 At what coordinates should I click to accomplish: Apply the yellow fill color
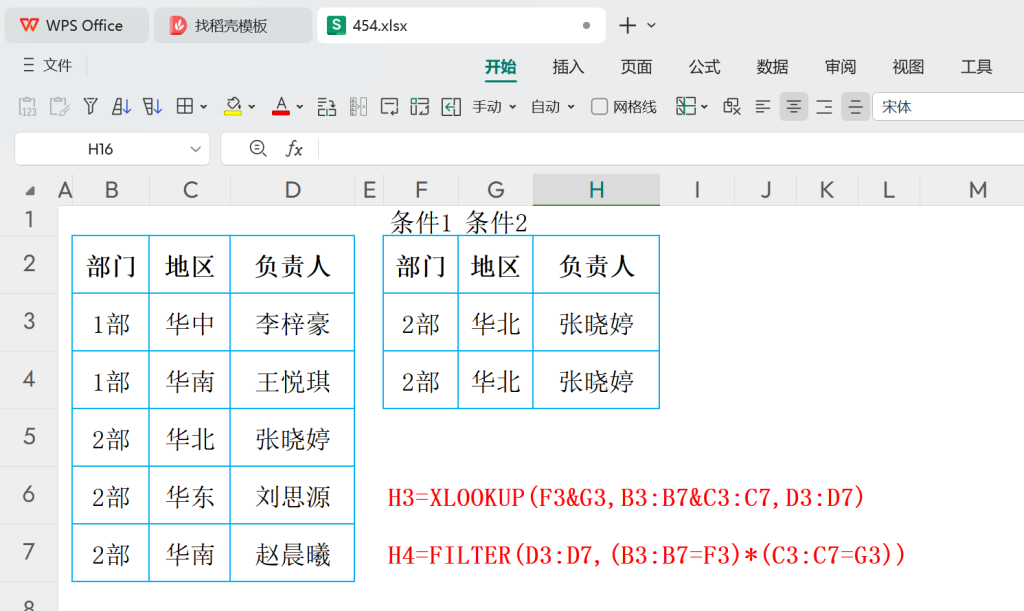[x=232, y=106]
